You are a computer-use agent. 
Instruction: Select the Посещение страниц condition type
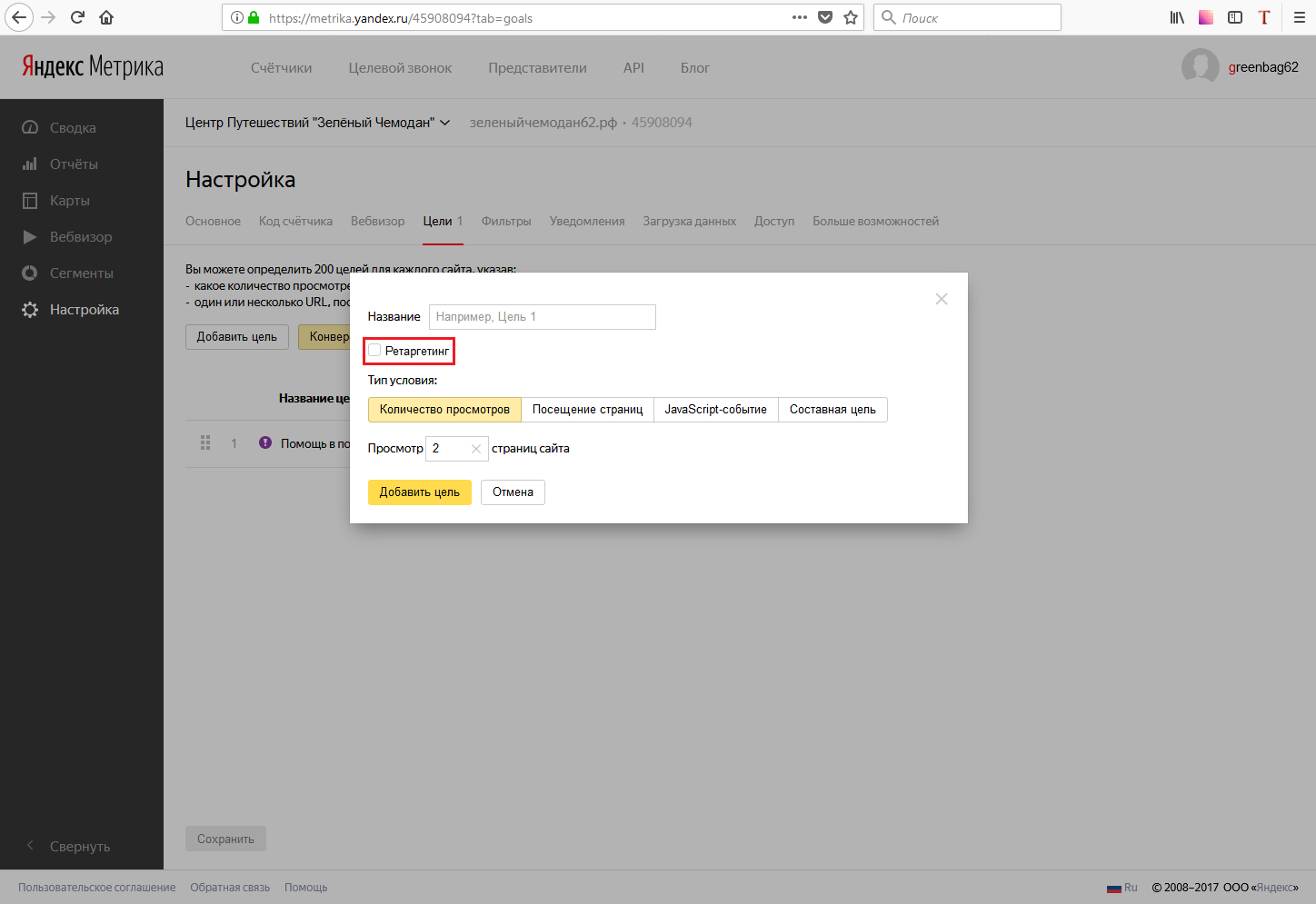click(x=587, y=410)
